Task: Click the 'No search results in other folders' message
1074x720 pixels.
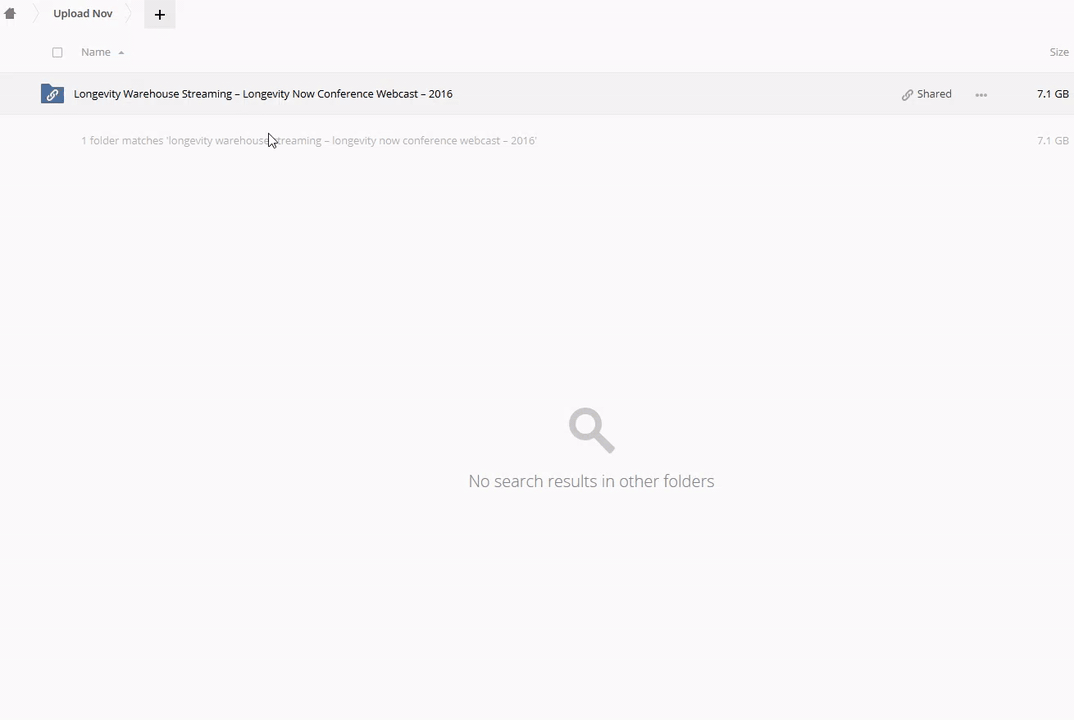Action: point(591,481)
